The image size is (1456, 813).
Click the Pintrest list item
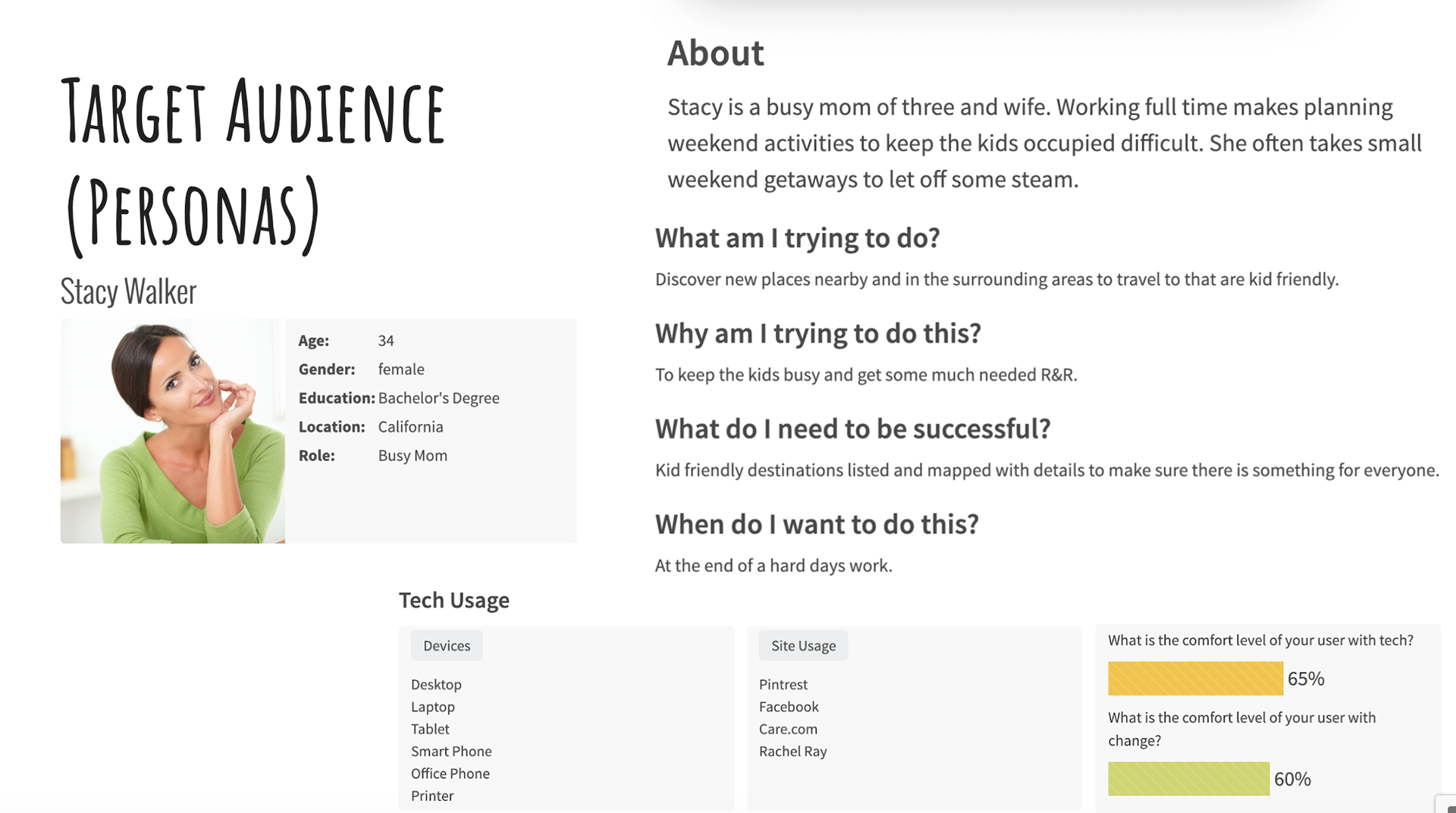click(783, 684)
